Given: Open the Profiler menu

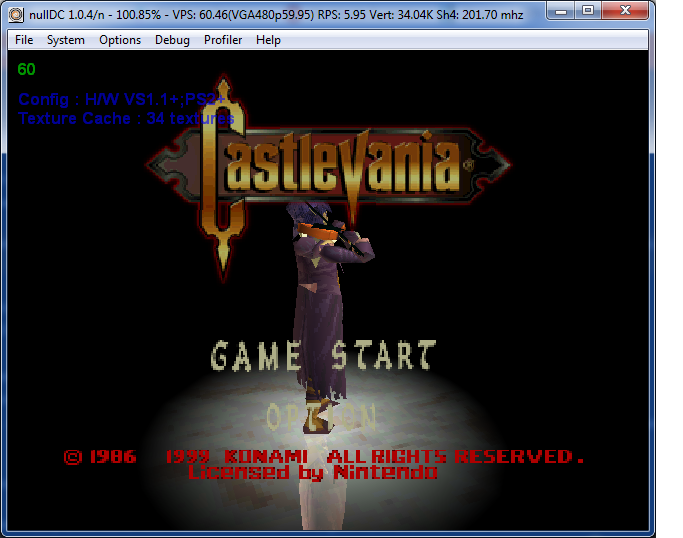Looking at the screenshot, I should [x=223, y=40].
